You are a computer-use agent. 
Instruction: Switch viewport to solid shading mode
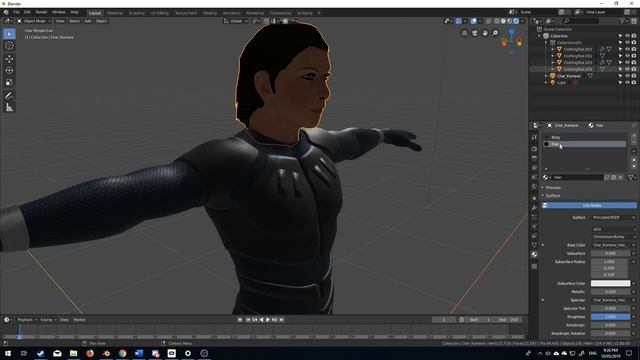click(503, 21)
